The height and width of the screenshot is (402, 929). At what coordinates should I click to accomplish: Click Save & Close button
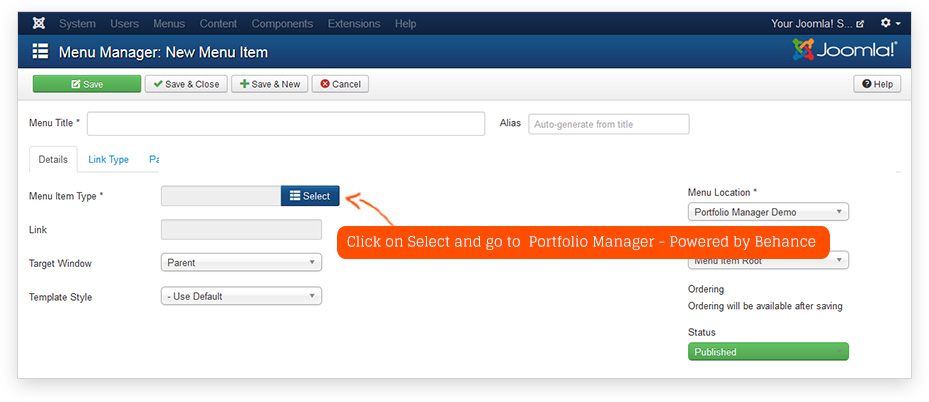(x=186, y=84)
